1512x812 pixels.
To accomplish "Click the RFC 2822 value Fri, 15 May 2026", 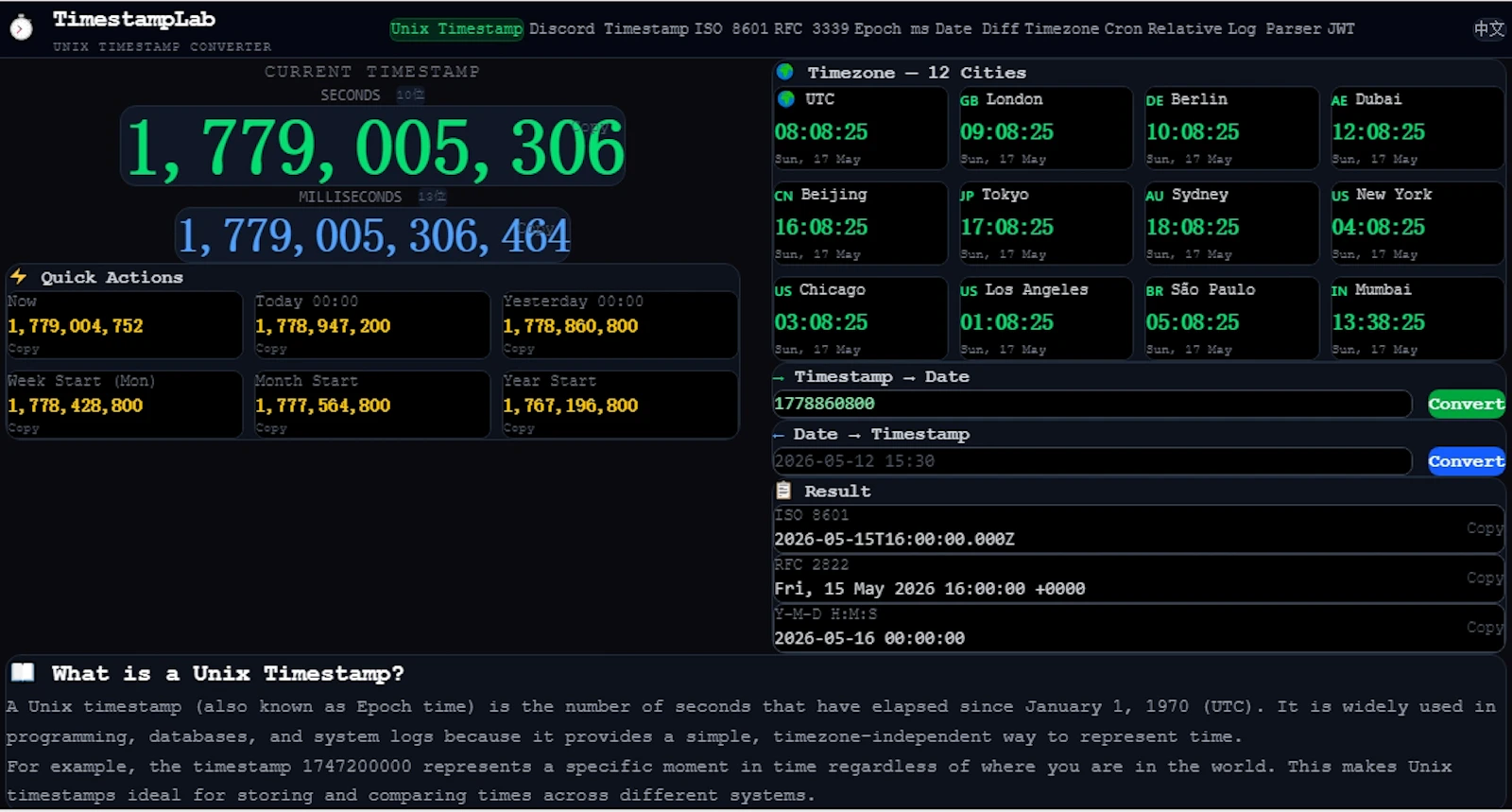I will pyautogui.click(x=929, y=589).
